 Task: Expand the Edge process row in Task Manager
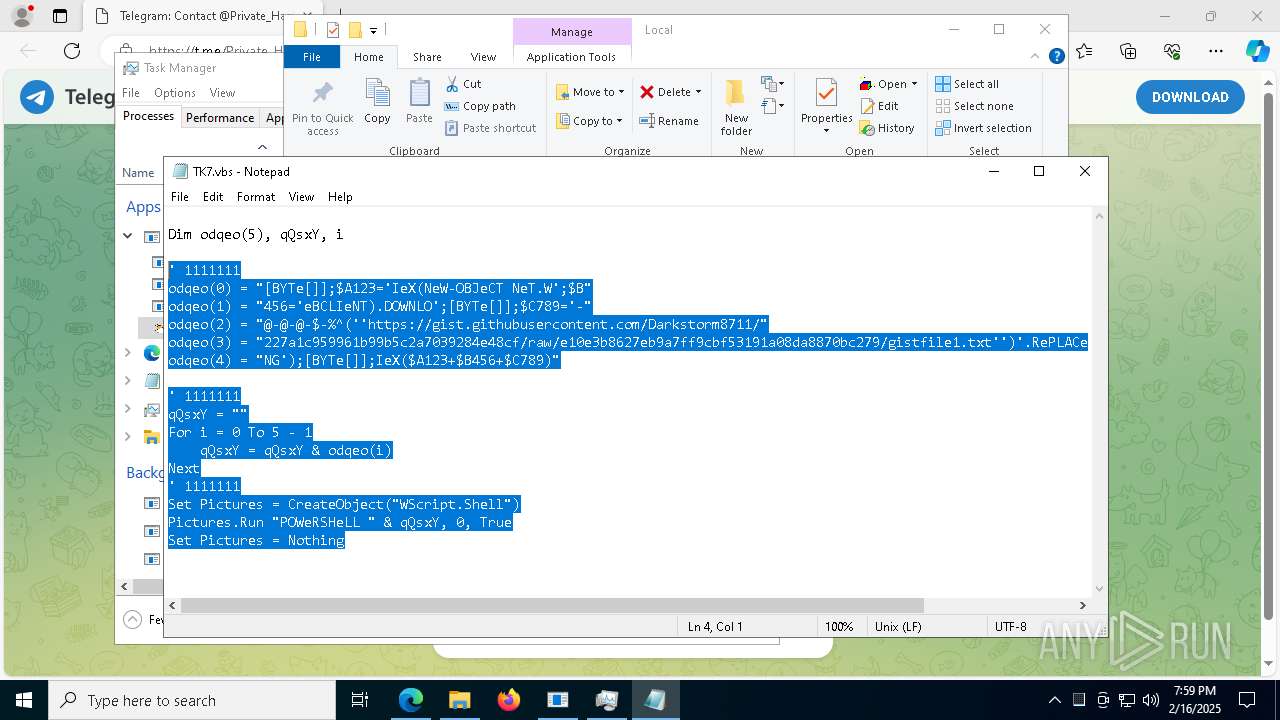click(x=128, y=352)
